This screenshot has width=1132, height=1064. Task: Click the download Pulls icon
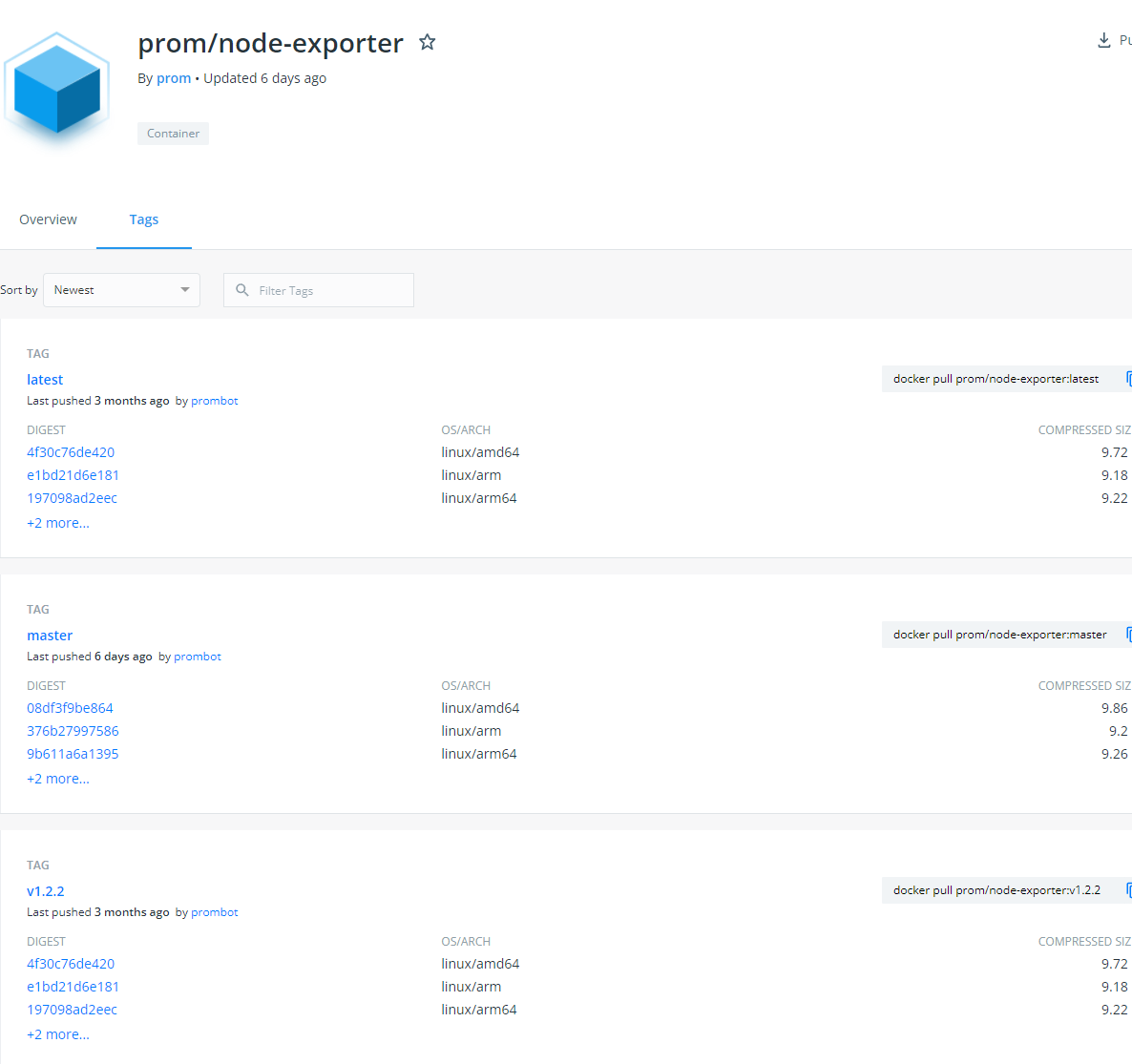click(1104, 40)
